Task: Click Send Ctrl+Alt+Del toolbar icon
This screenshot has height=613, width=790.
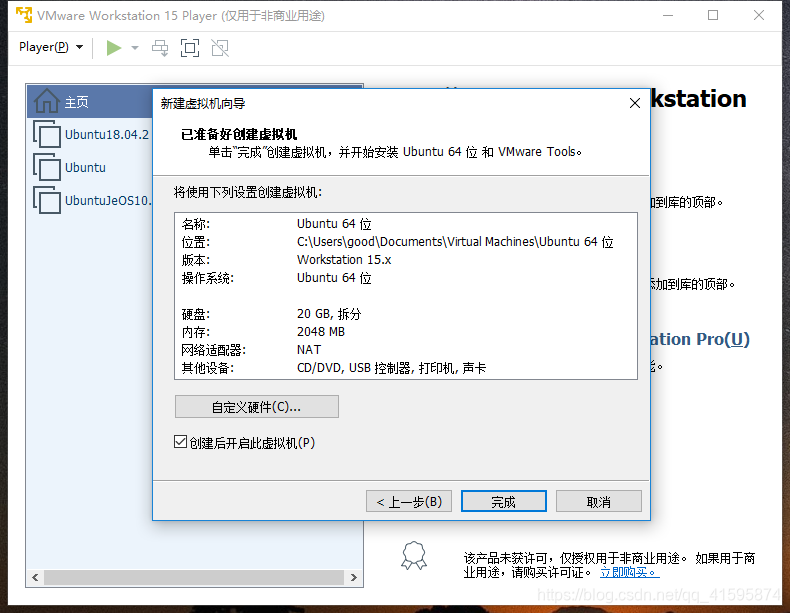Action: (160, 48)
